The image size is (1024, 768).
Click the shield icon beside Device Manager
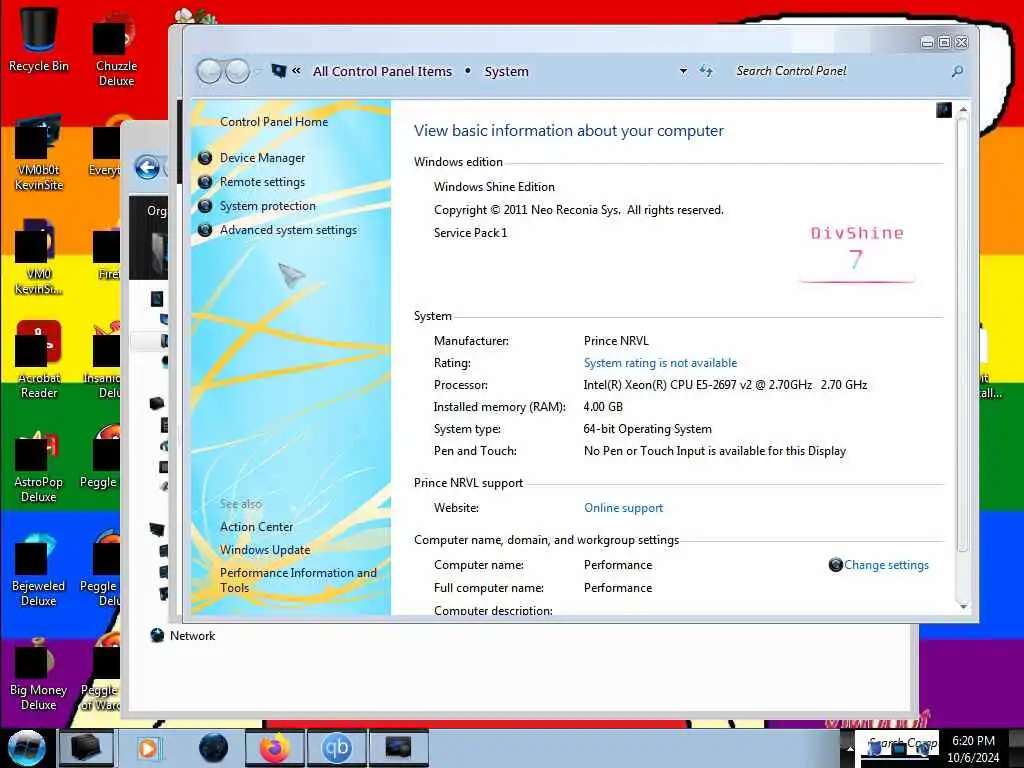tap(205, 158)
